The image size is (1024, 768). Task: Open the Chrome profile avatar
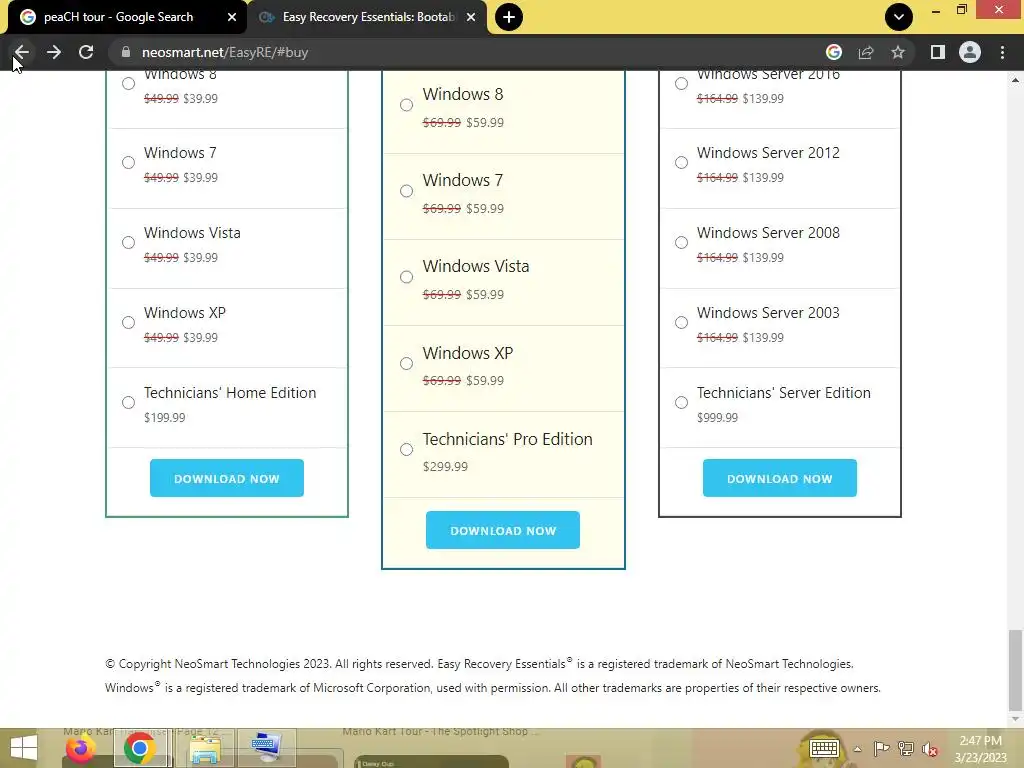tap(970, 52)
